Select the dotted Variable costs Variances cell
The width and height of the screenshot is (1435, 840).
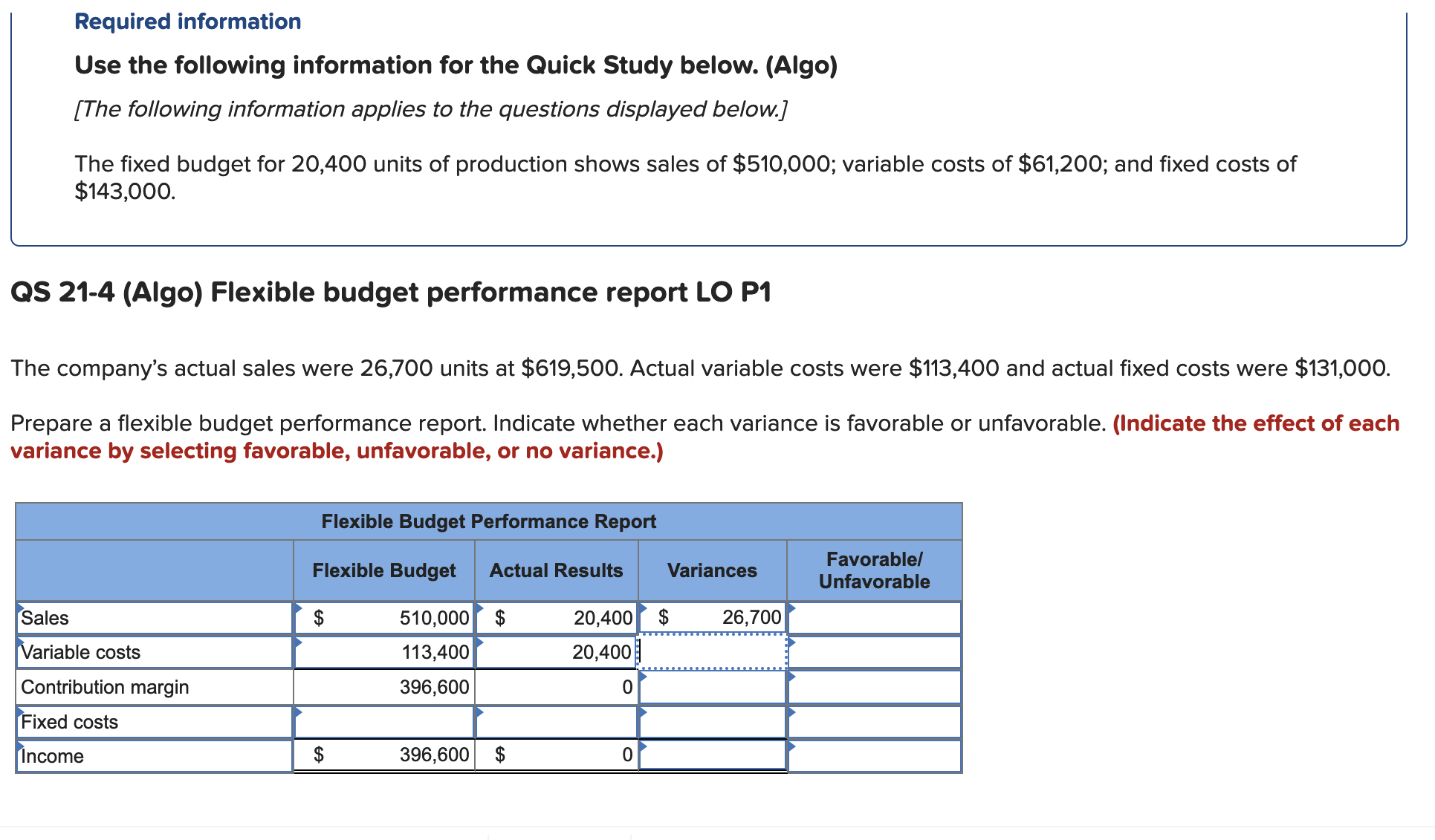(712, 652)
